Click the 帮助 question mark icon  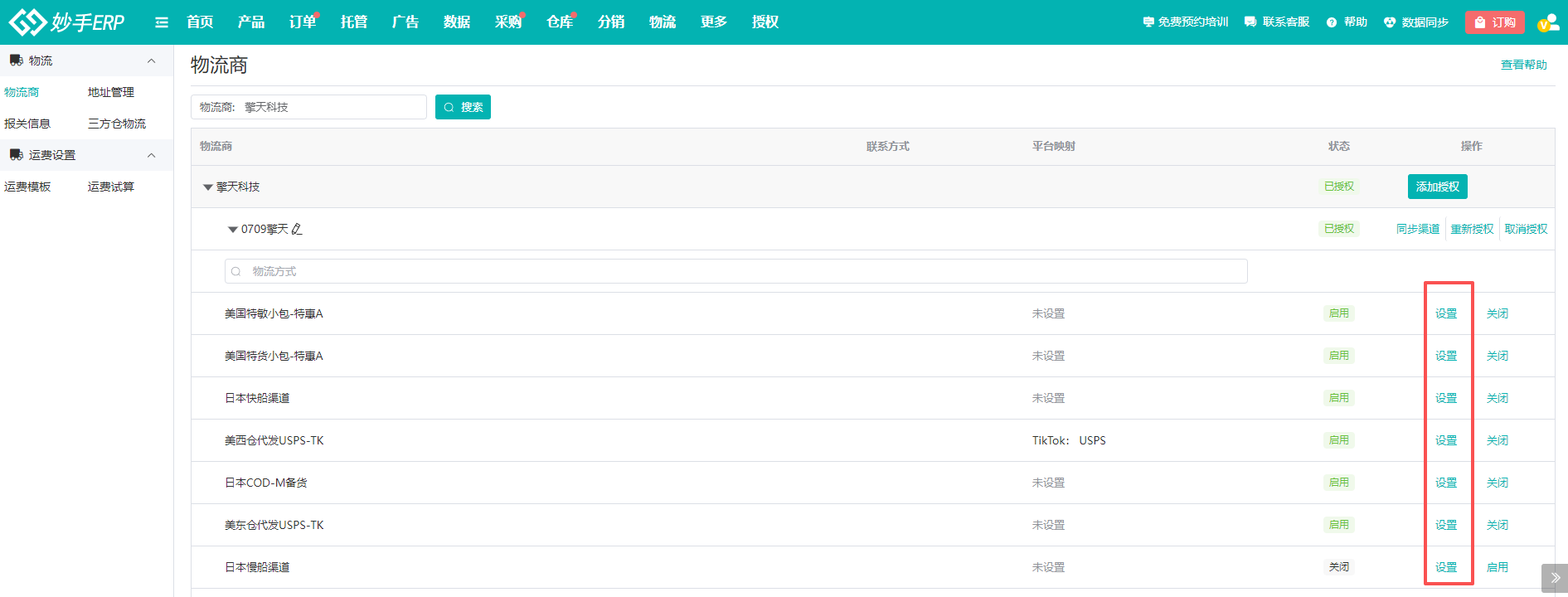[1332, 22]
